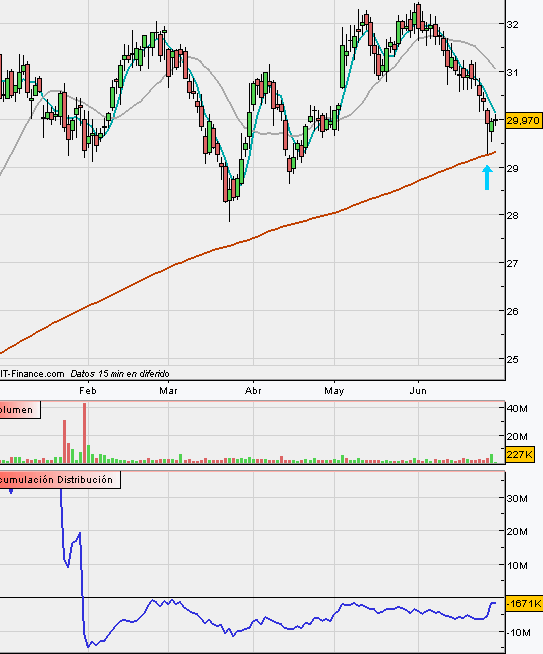543x654 pixels.
Task: Click the Jun label on the time axis
Action: [418, 390]
